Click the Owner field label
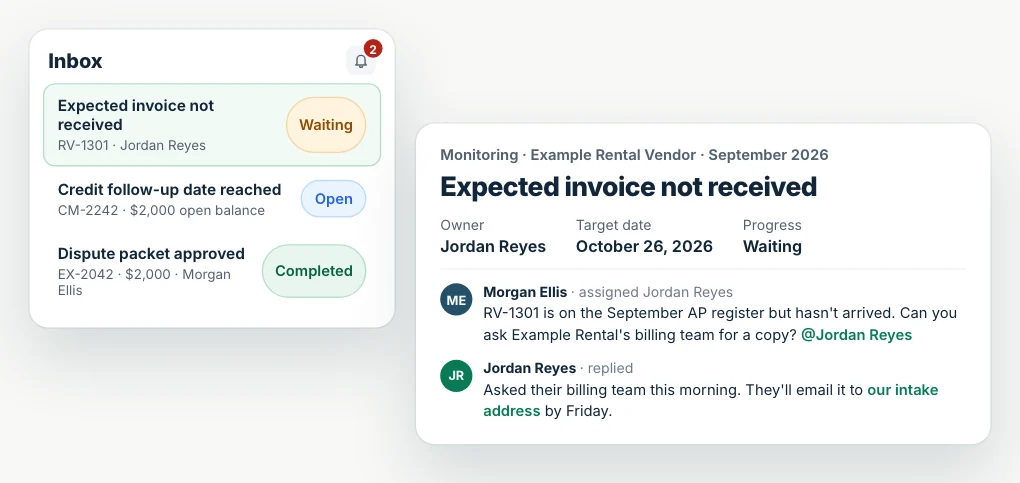Viewport: 1020px width, 483px height. click(x=463, y=225)
